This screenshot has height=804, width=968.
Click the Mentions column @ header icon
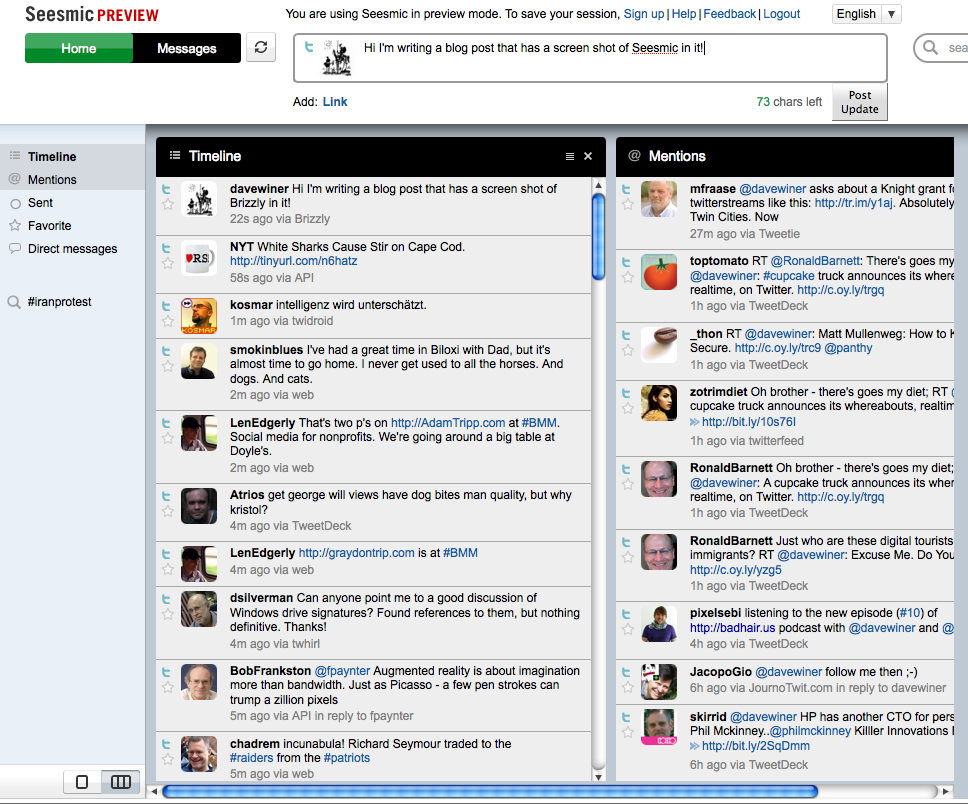(x=634, y=156)
